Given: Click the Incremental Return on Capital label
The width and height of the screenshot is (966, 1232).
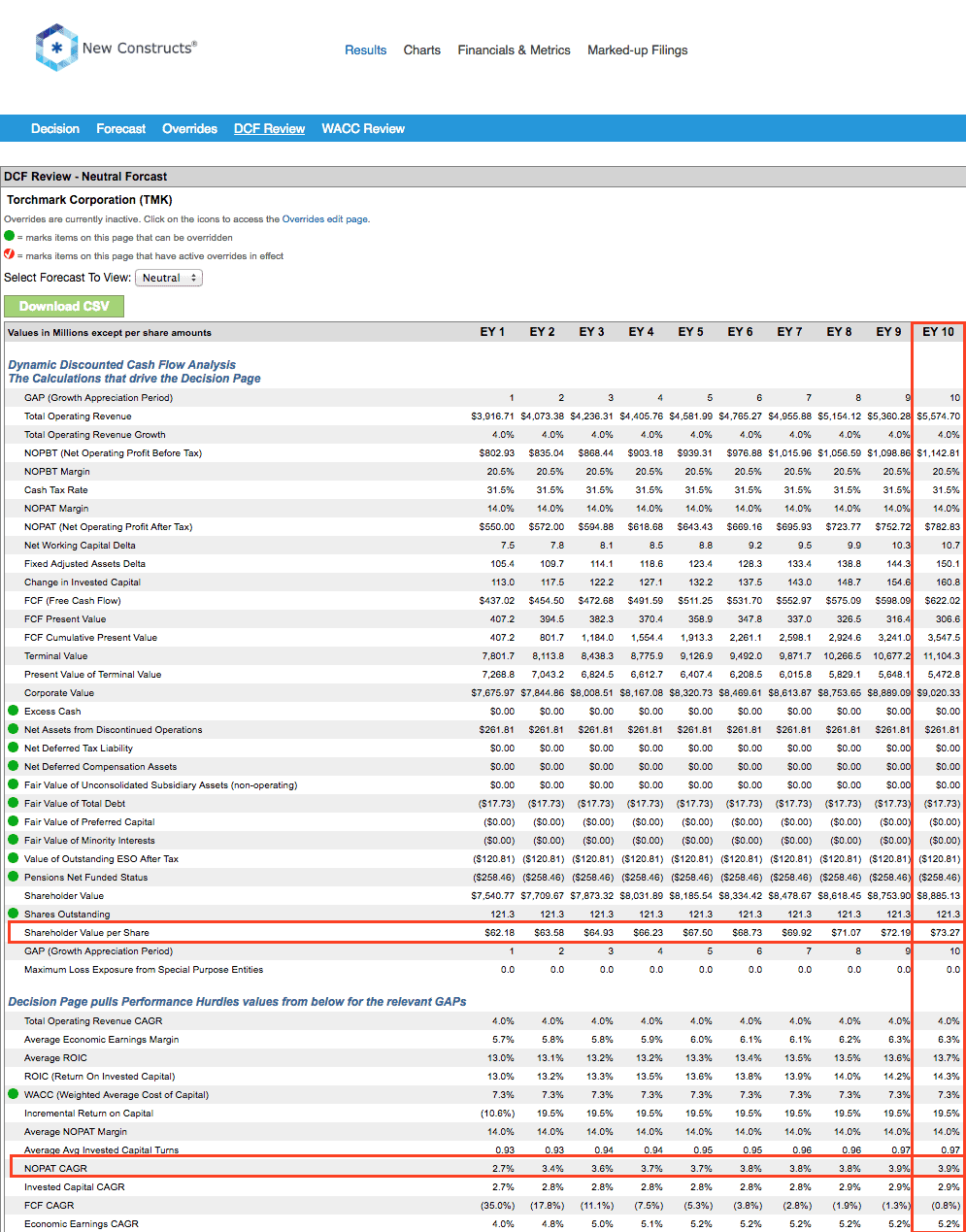Looking at the screenshot, I should tap(88, 1113).
